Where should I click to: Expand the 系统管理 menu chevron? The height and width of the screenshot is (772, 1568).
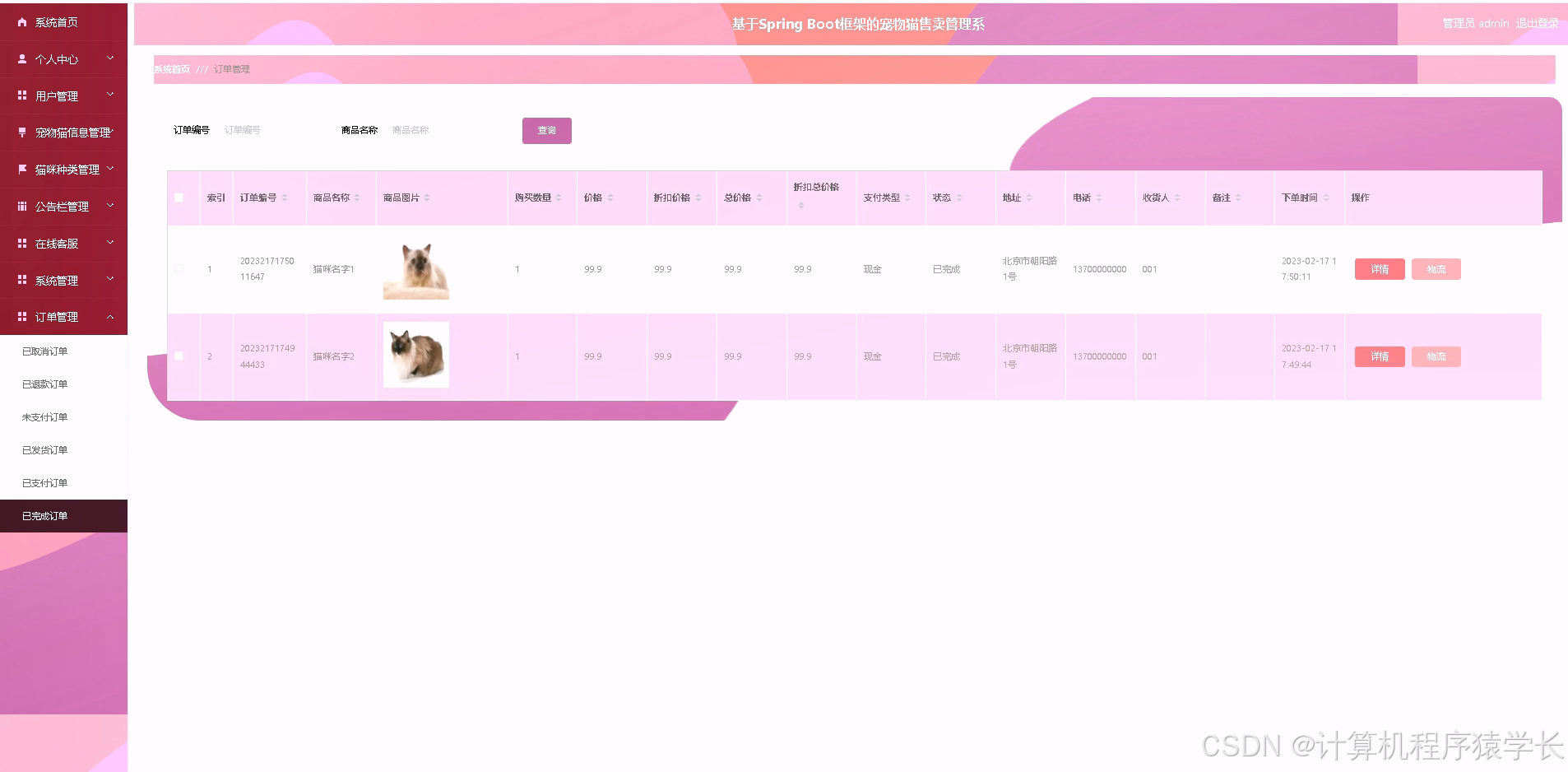point(110,280)
